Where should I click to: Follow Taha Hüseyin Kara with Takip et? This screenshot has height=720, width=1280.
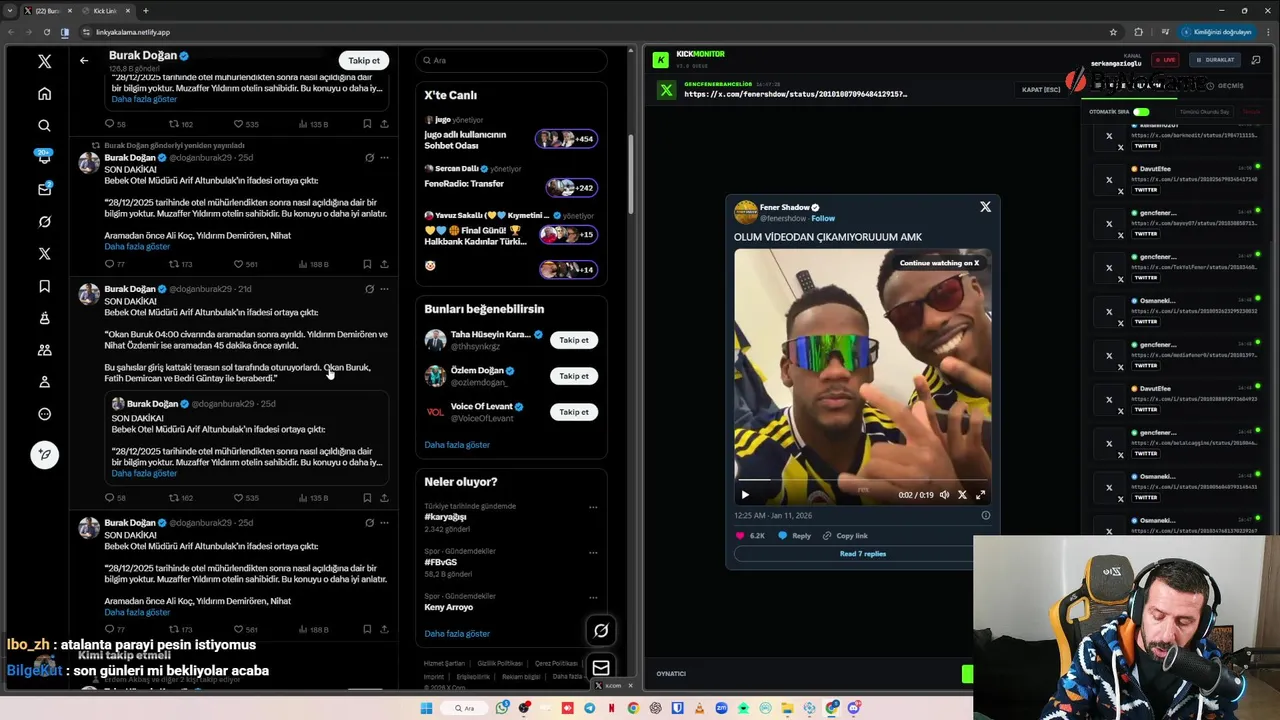click(x=574, y=340)
